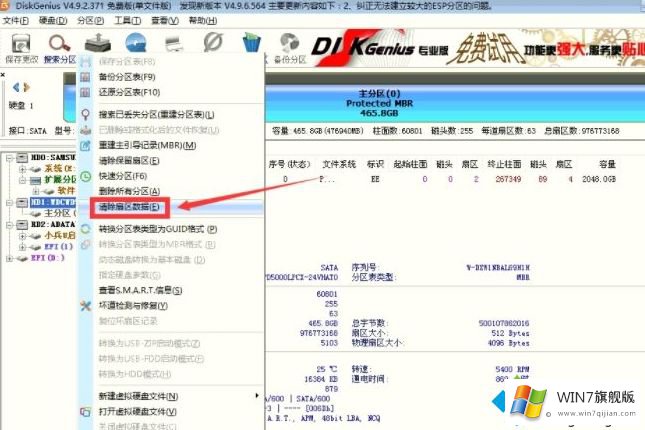Click the green clock icon beside 快速分区(F6)
This screenshot has height=430, width=645.
85,176
